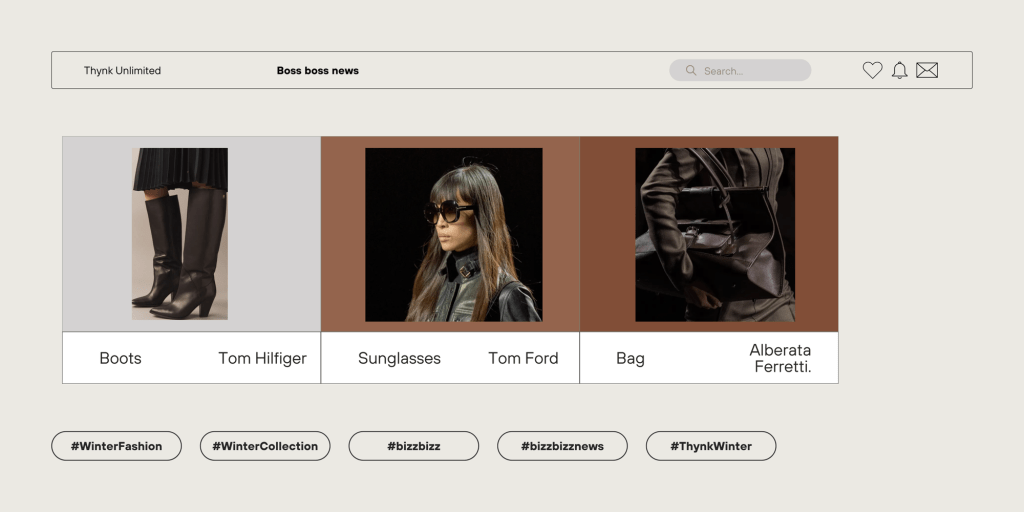View the leather bag photo
The image size is (1024, 512).
(714, 235)
